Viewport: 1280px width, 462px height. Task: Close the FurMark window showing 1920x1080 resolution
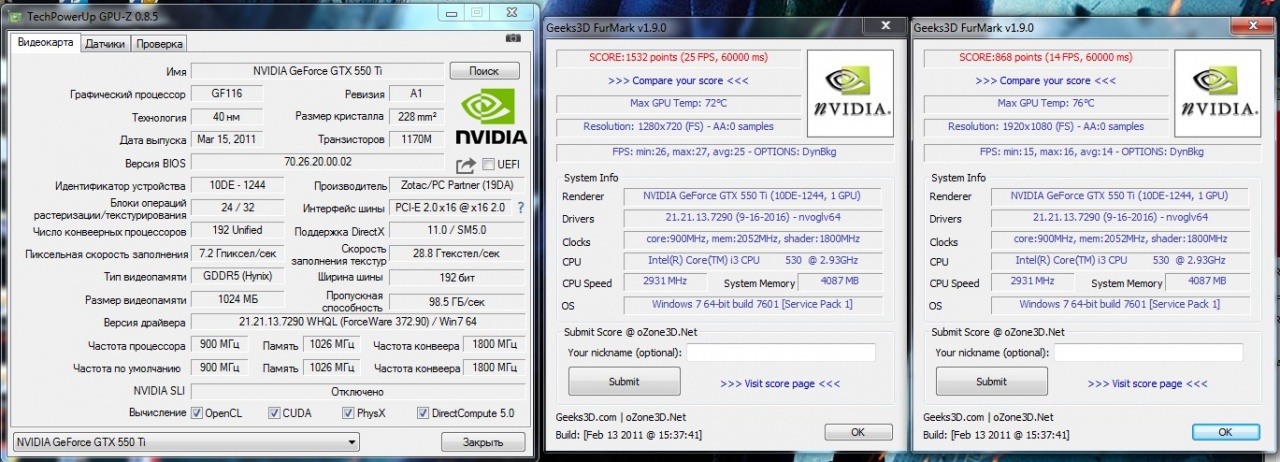coord(1251,28)
